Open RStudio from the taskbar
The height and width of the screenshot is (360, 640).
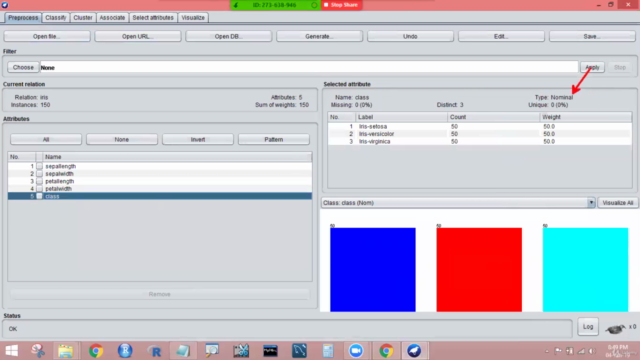[x=125, y=351]
